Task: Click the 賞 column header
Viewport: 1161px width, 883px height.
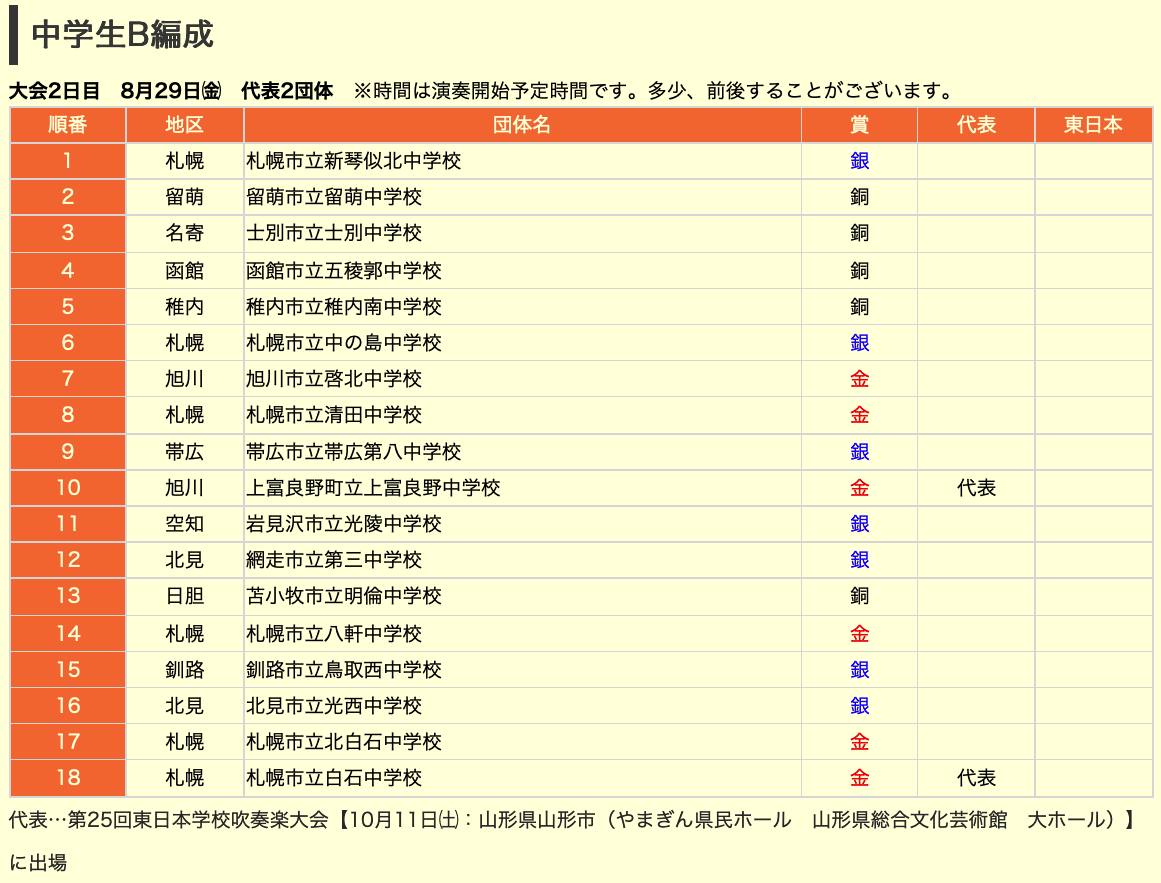Action: [x=859, y=125]
